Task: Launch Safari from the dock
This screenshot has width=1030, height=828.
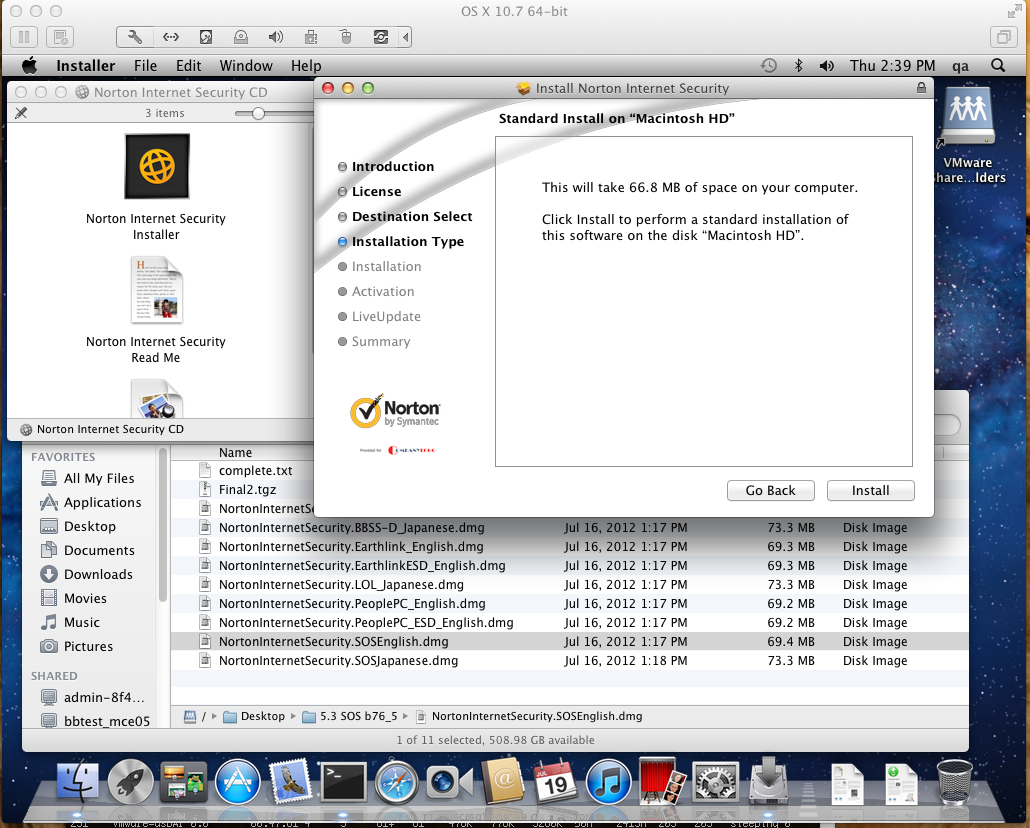Action: (x=395, y=782)
